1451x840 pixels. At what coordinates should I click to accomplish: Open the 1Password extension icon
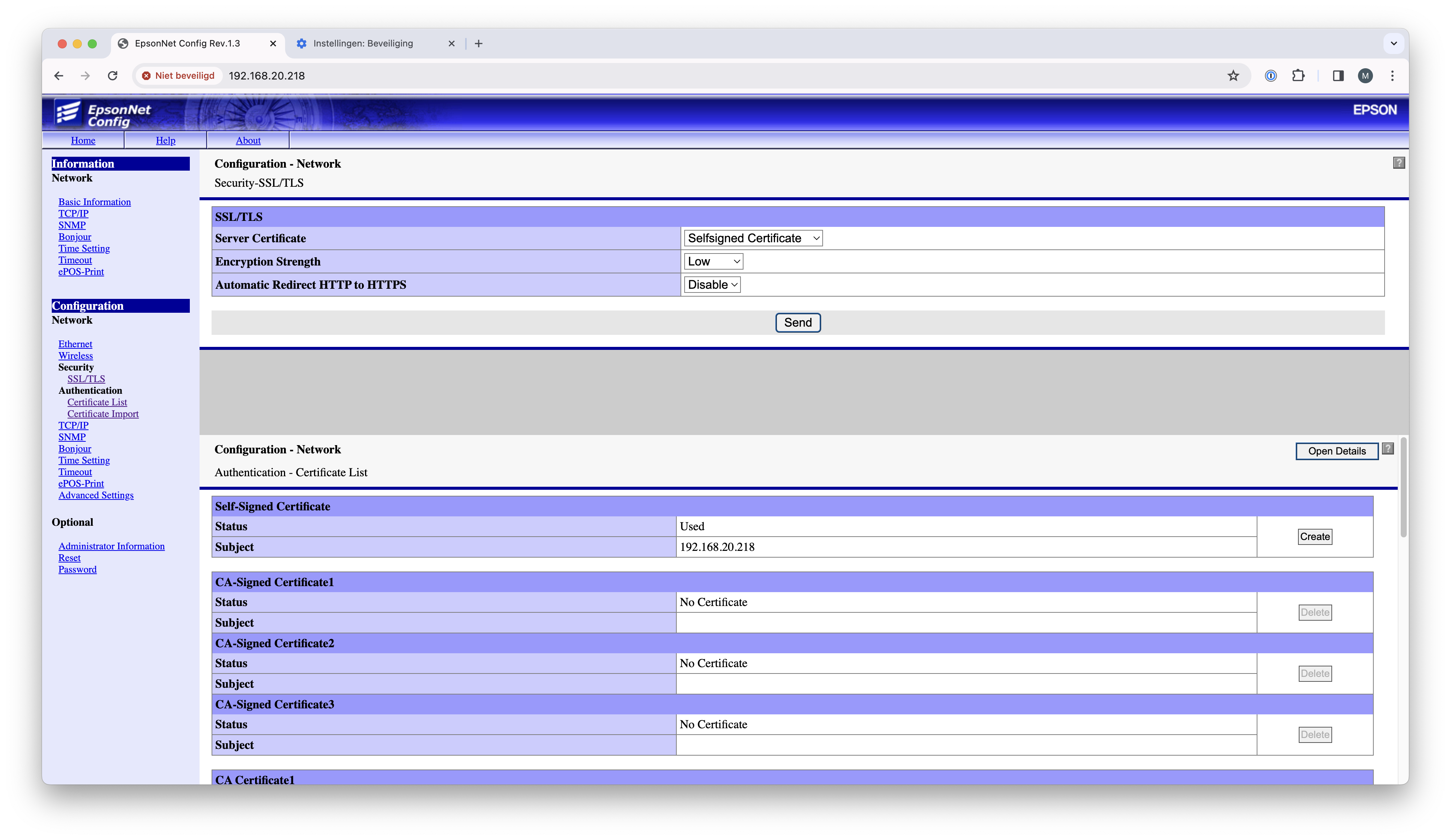pos(1271,75)
